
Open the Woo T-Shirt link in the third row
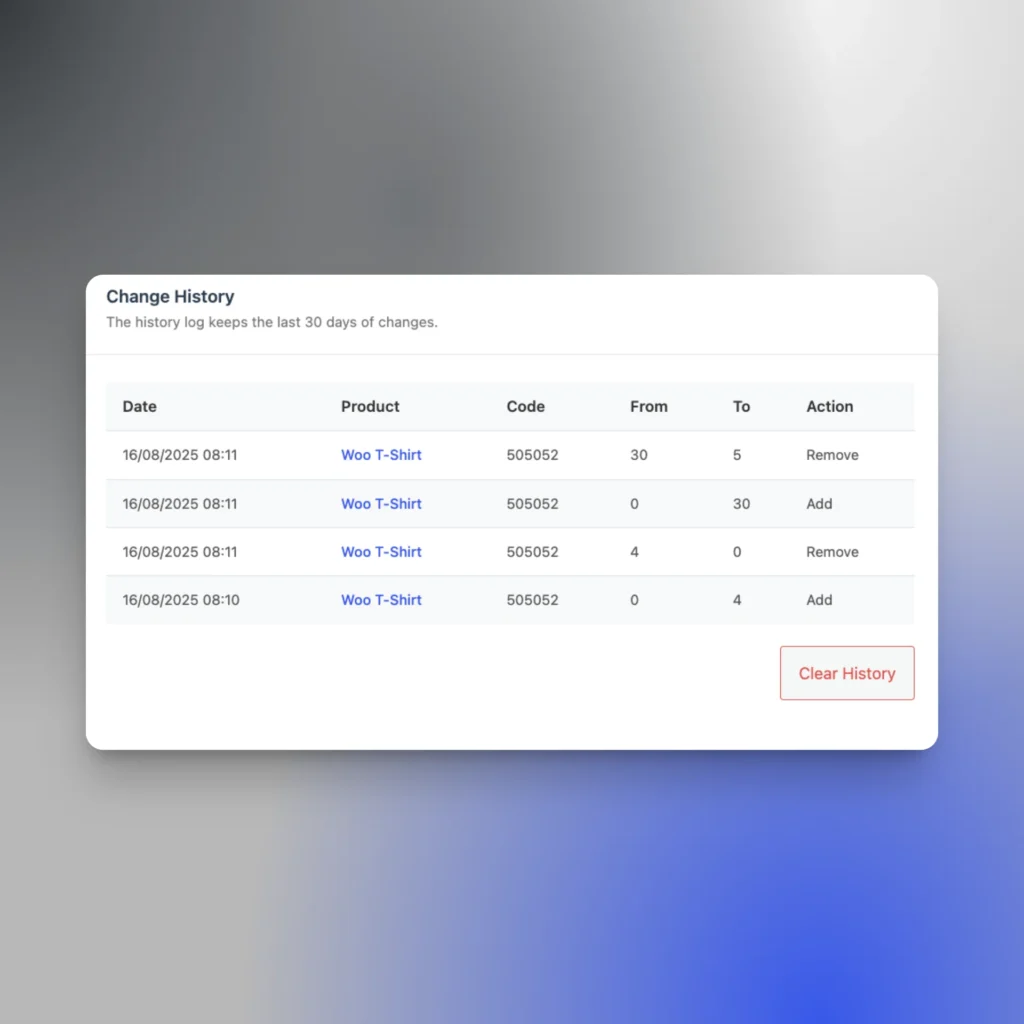[x=381, y=552]
